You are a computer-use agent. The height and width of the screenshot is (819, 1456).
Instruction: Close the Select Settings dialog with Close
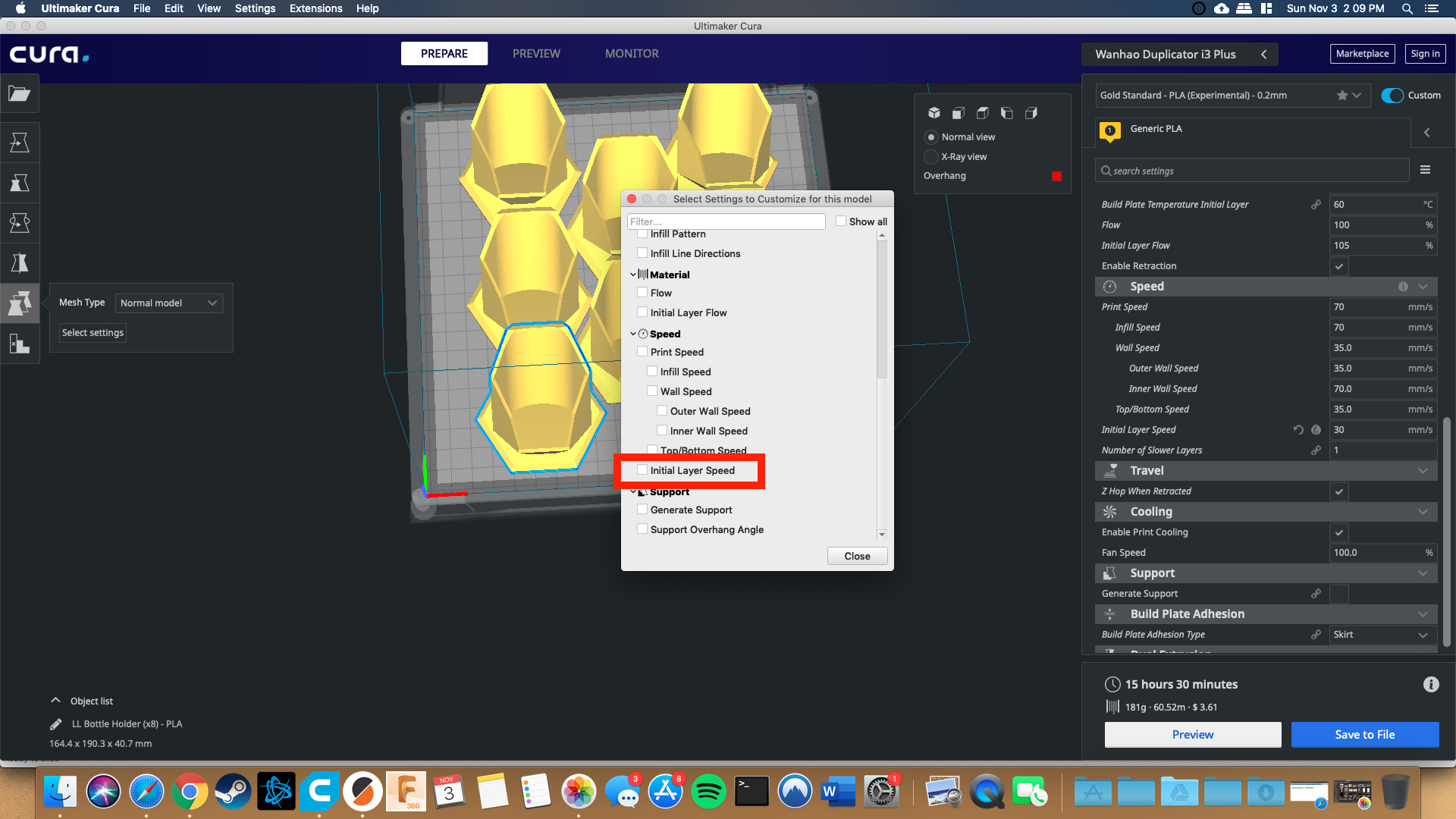pos(858,556)
